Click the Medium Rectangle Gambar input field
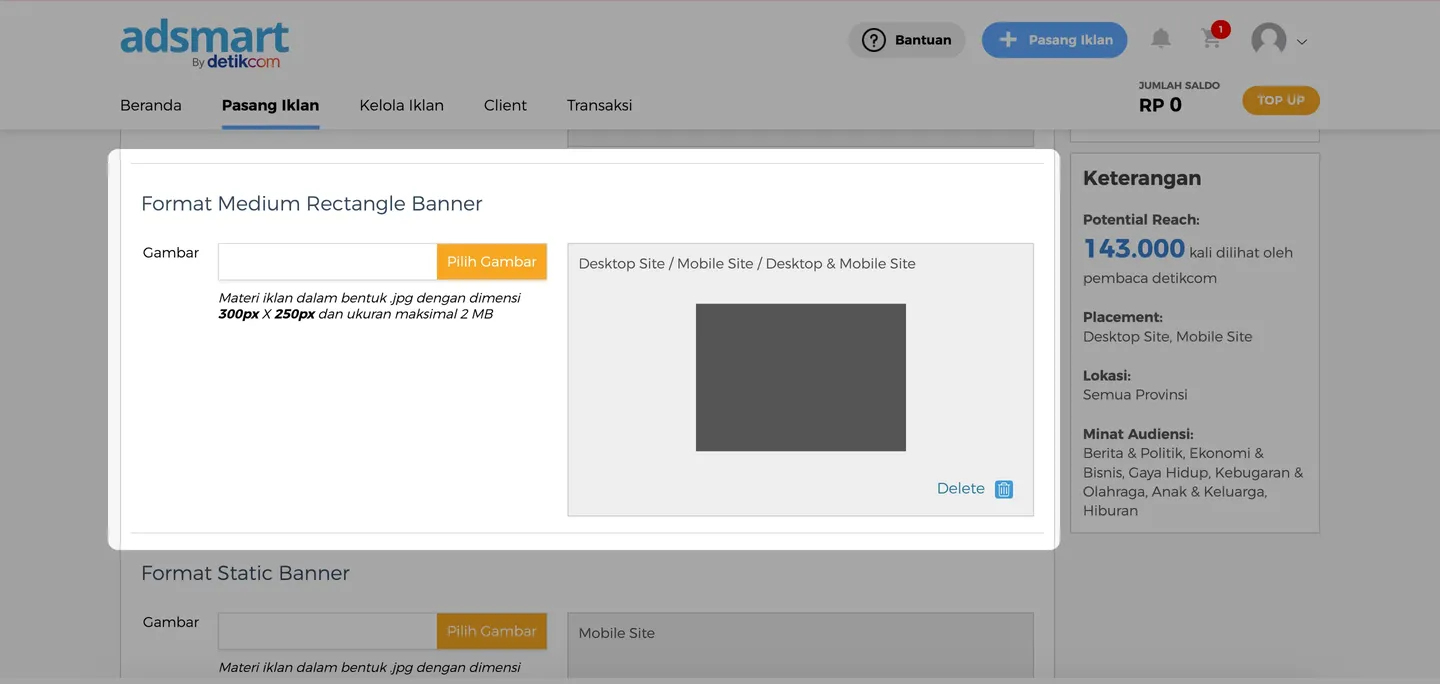 (327, 262)
